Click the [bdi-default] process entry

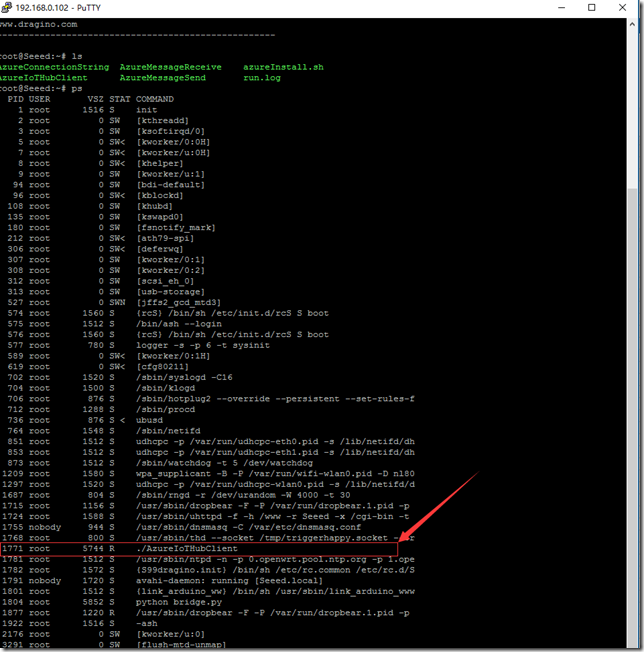170,185
